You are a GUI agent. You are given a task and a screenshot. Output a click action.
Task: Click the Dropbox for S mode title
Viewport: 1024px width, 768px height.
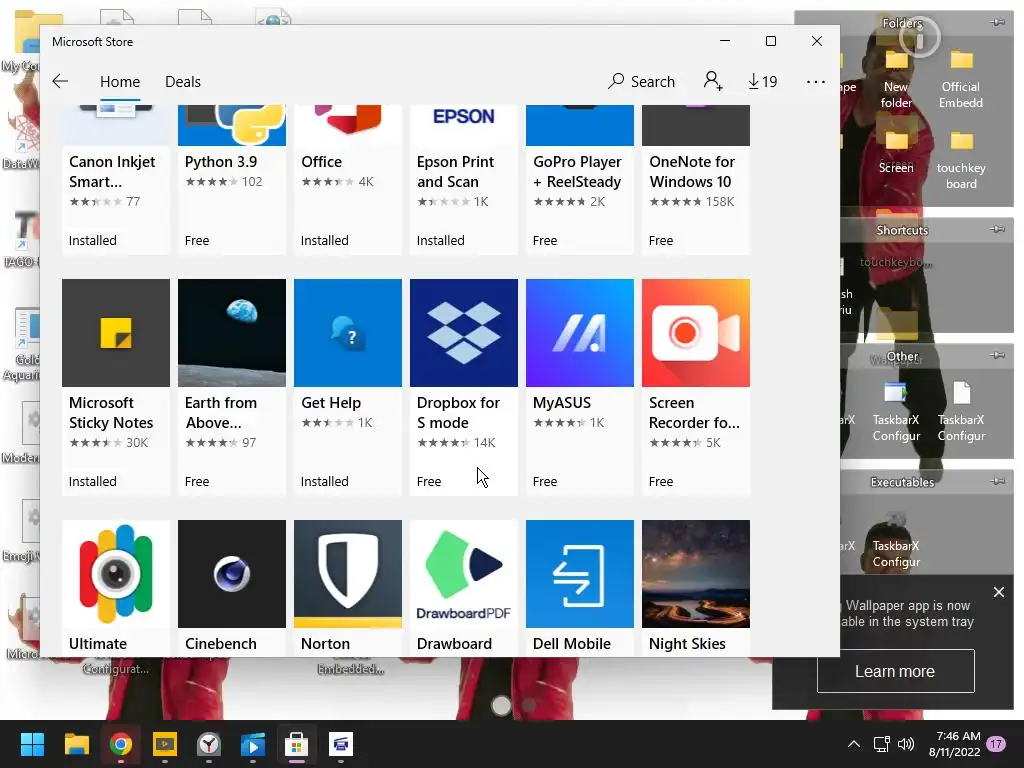coord(458,413)
